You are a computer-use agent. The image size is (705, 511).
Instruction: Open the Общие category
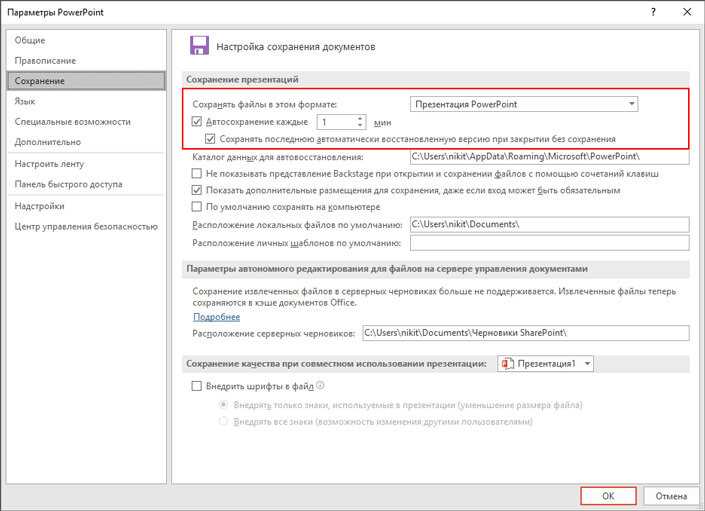[86, 40]
